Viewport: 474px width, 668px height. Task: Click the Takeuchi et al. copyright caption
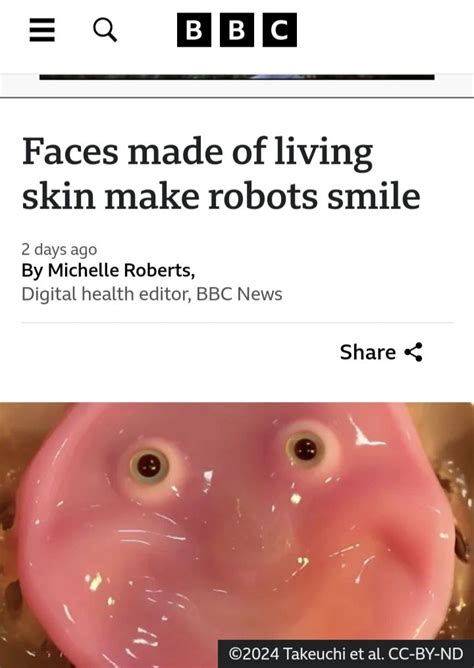tap(346, 654)
